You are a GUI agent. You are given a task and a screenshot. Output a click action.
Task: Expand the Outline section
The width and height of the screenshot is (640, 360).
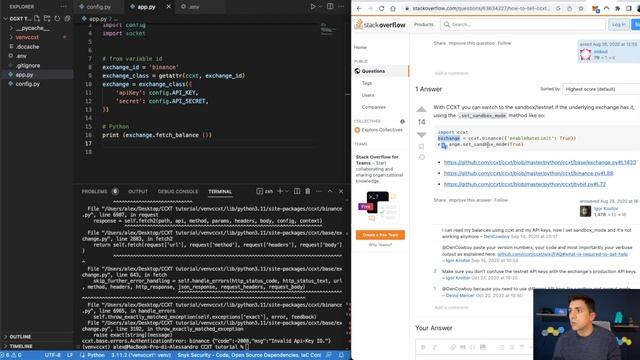tap(20, 337)
